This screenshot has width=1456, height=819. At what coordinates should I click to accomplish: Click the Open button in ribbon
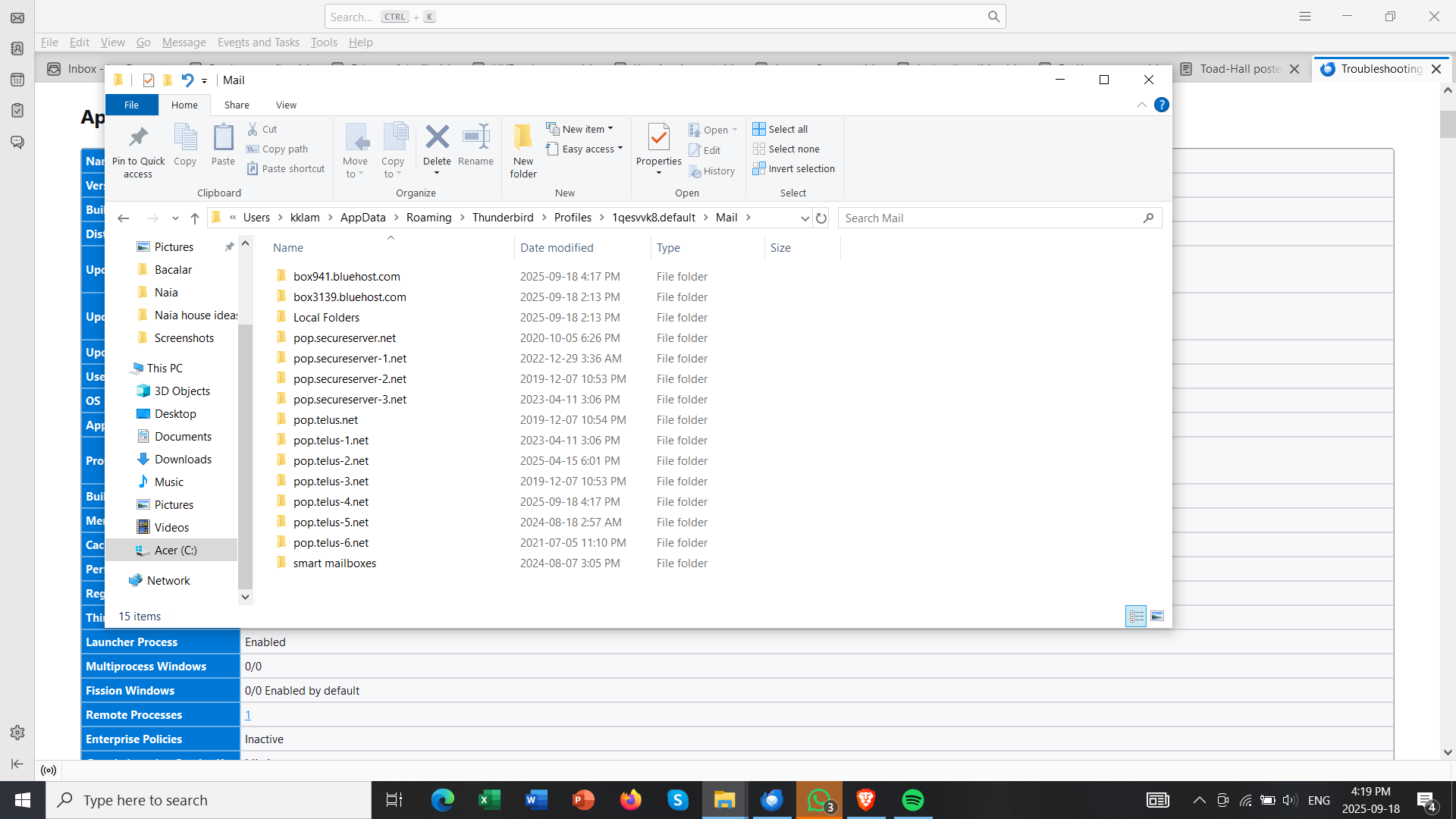(x=713, y=130)
